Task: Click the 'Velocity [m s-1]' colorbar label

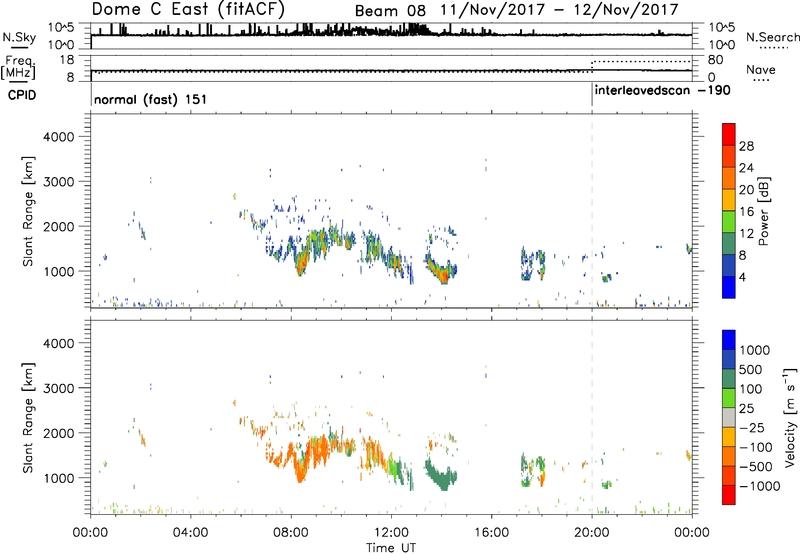Action: click(x=790, y=417)
